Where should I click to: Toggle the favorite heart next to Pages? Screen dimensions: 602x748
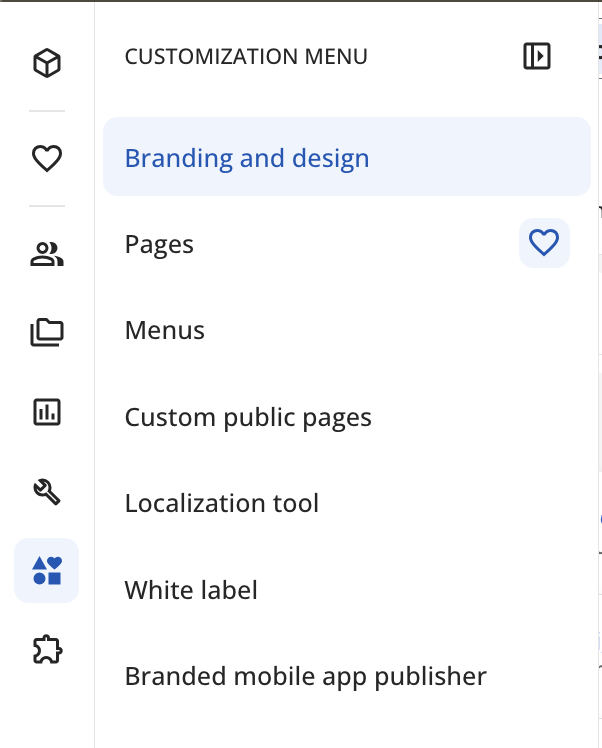[544, 243]
